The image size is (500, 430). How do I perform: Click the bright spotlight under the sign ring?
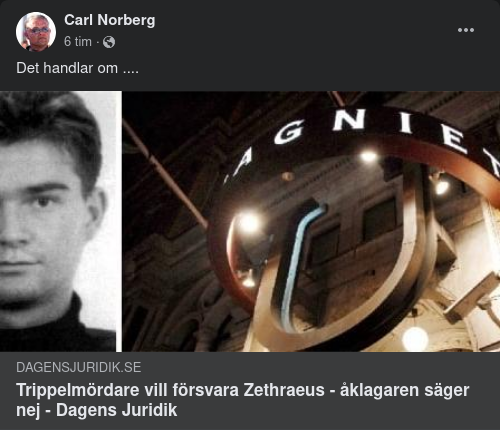[x=249, y=223]
